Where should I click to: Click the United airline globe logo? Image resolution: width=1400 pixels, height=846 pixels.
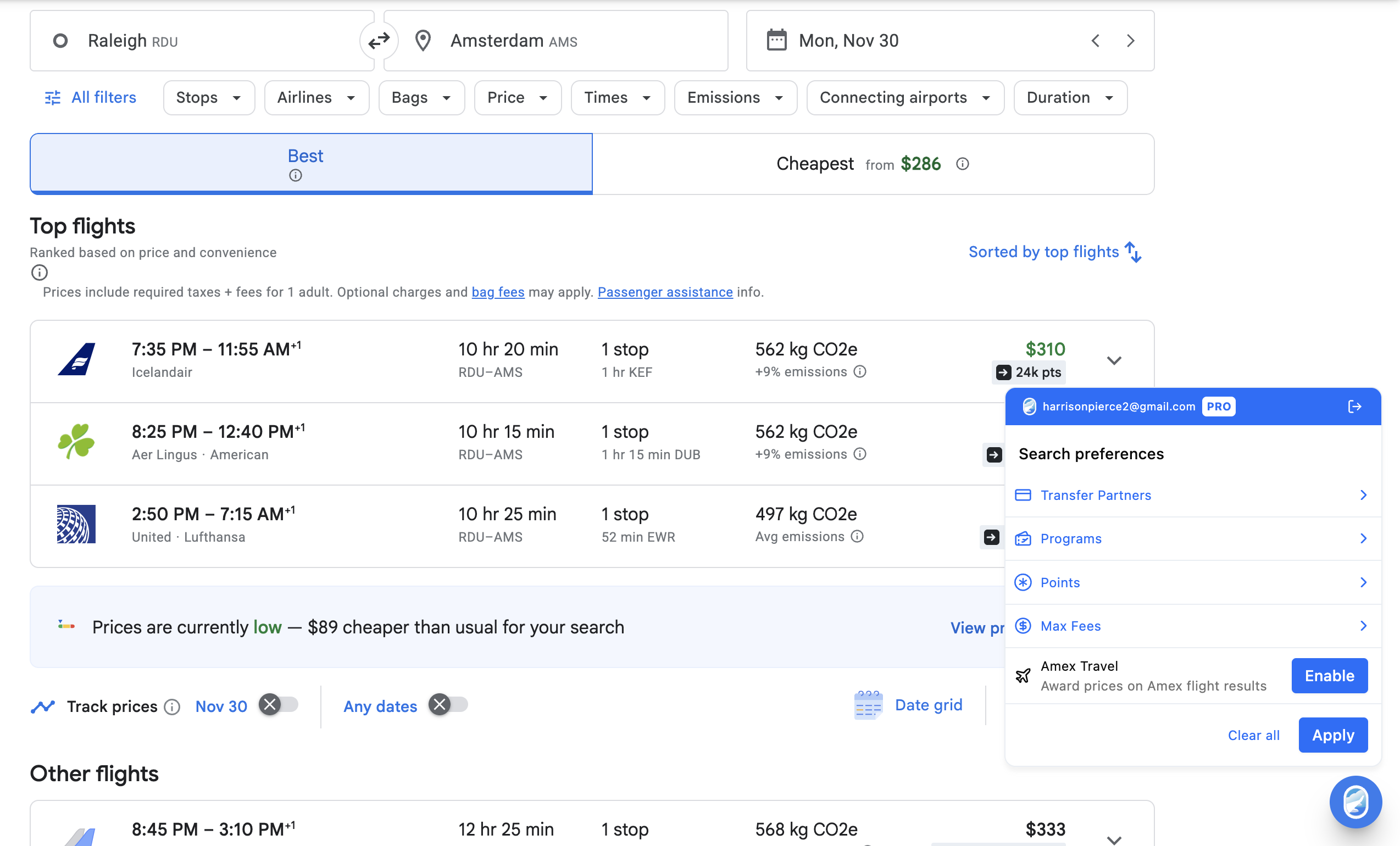[x=76, y=524]
